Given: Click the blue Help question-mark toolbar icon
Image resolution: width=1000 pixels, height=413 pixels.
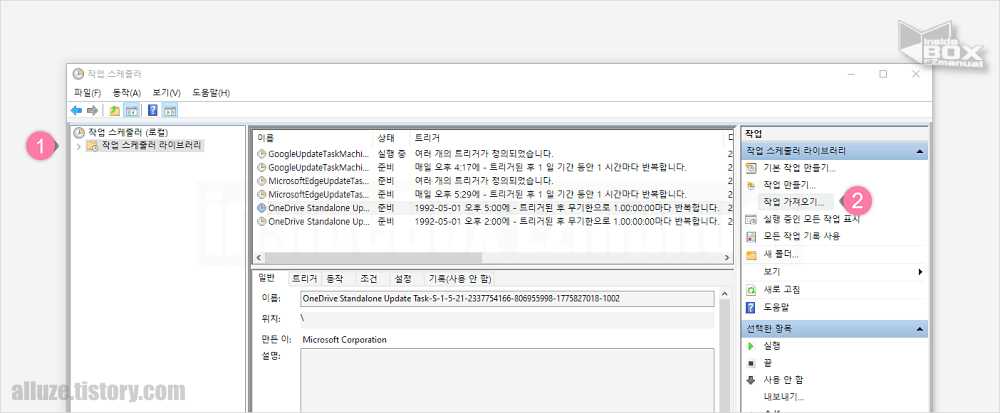Looking at the screenshot, I should tap(153, 111).
